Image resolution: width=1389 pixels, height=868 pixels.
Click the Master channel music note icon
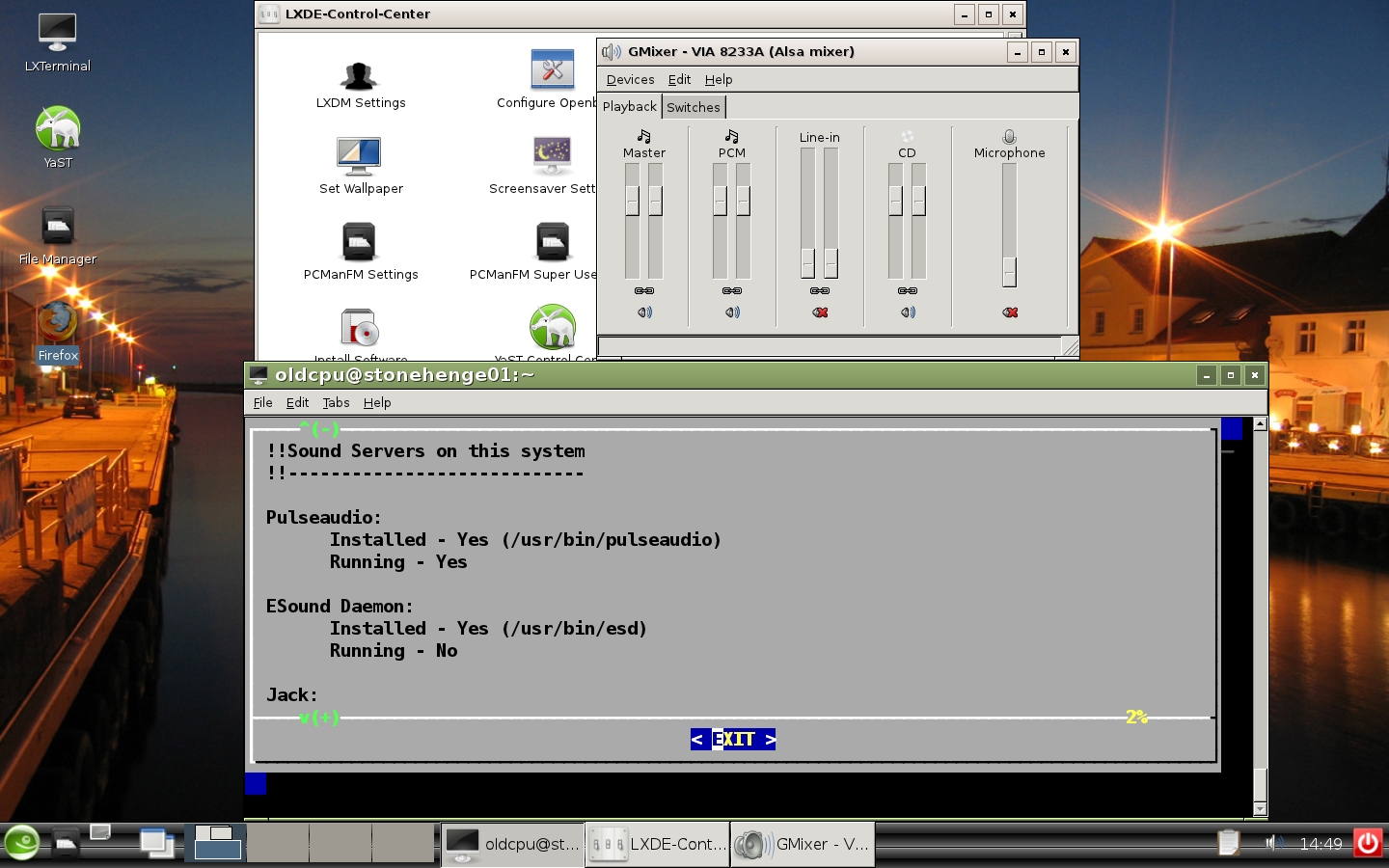pyautogui.click(x=643, y=136)
